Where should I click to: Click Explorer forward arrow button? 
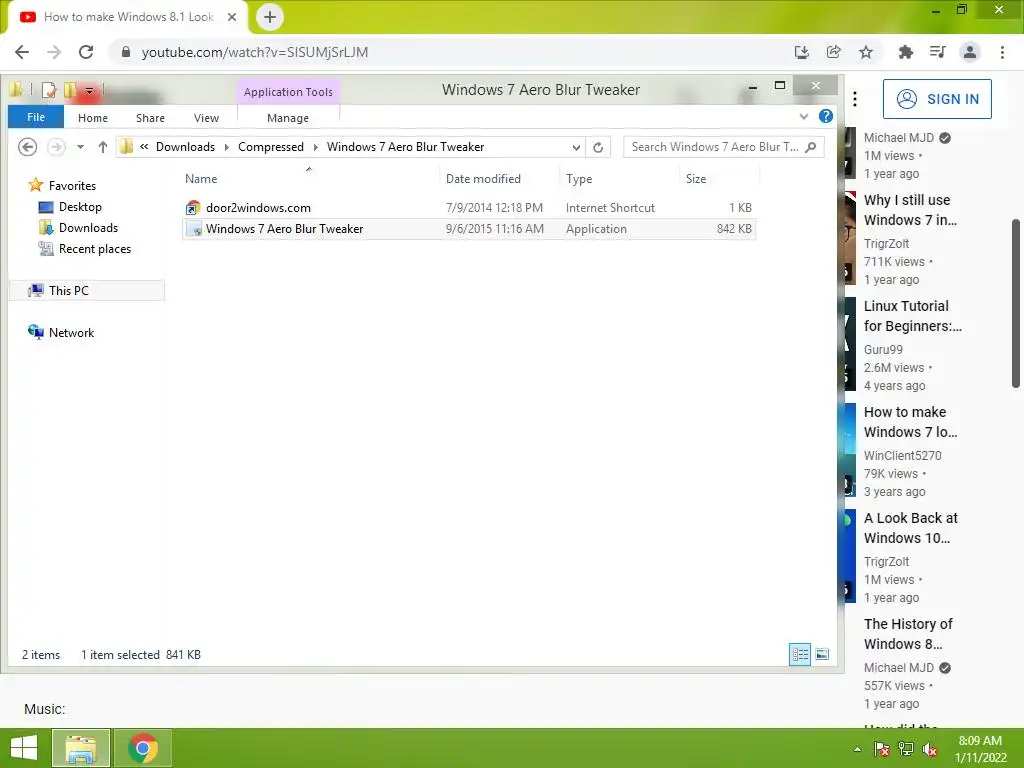(x=57, y=147)
